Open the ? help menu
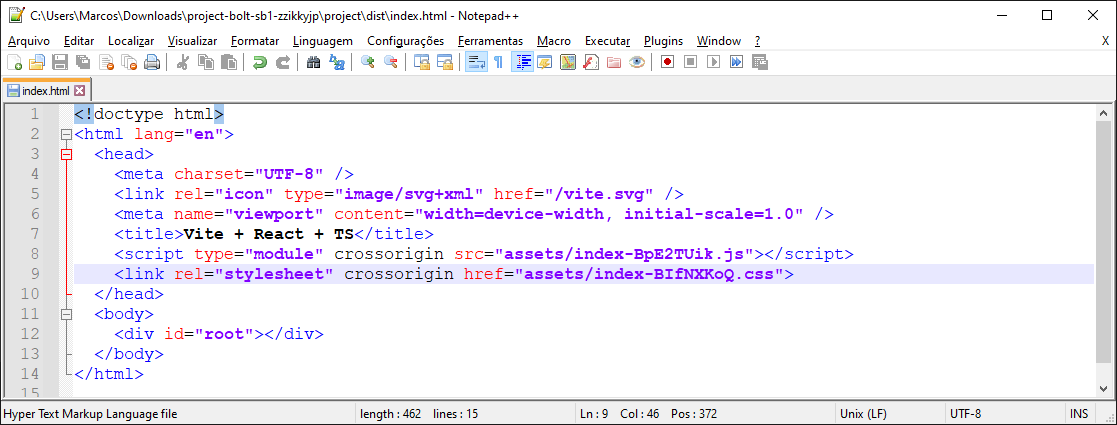This screenshot has width=1117, height=425. pos(757,41)
